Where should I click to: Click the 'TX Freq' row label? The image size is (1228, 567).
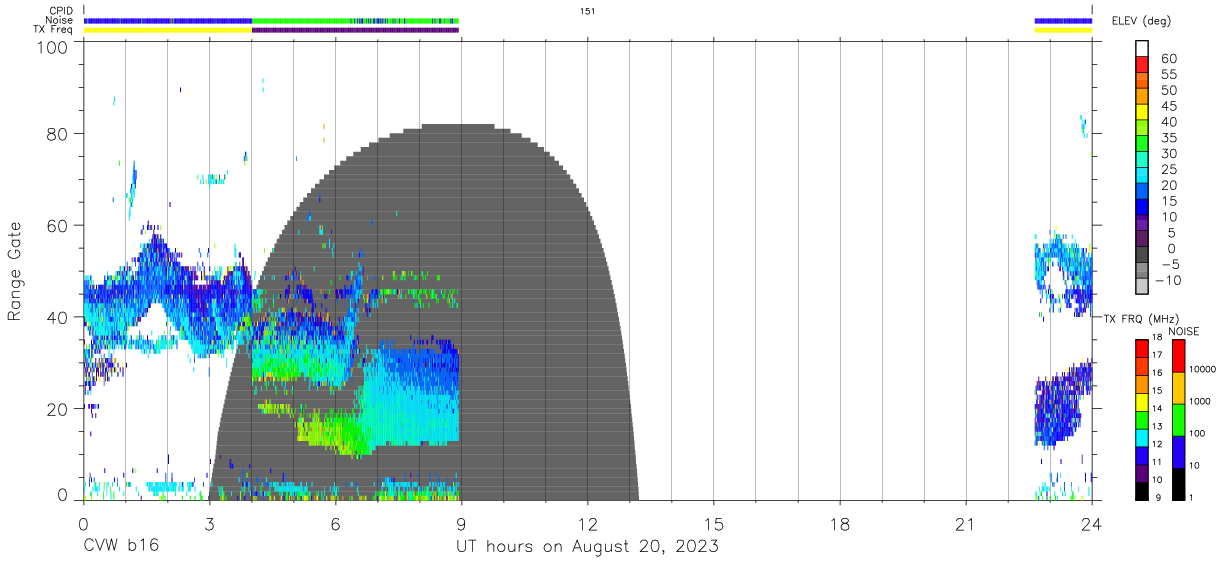click(54, 29)
